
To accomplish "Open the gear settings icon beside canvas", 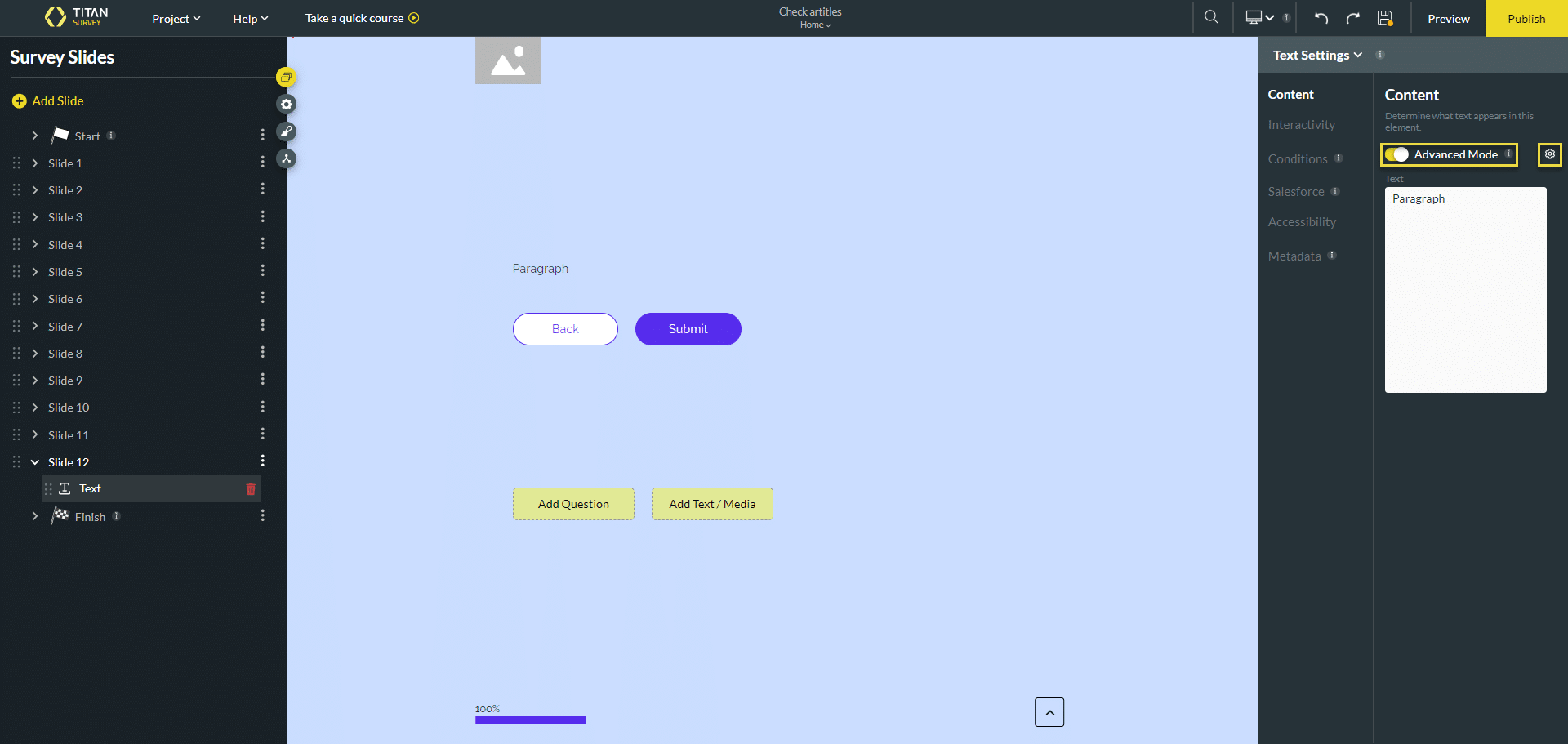I will click(286, 105).
